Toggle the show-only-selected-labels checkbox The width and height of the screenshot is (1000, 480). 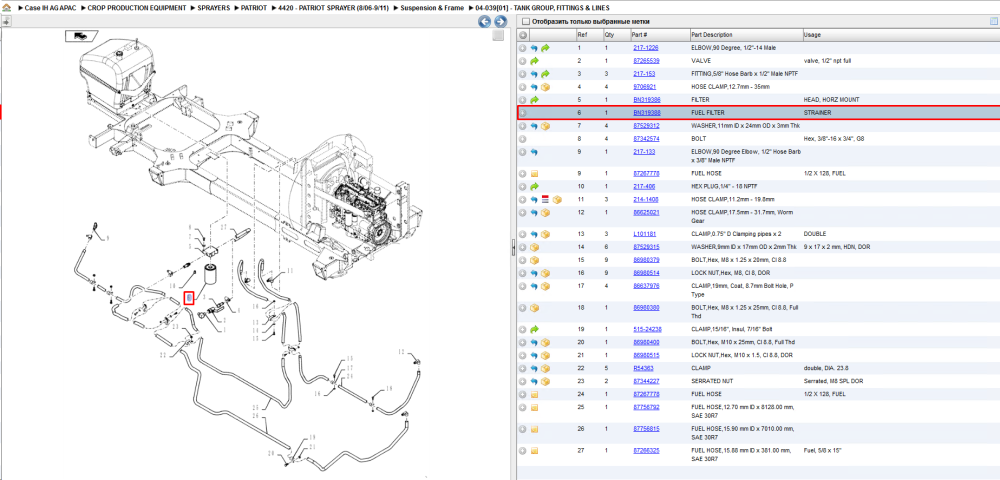(x=525, y=22)
